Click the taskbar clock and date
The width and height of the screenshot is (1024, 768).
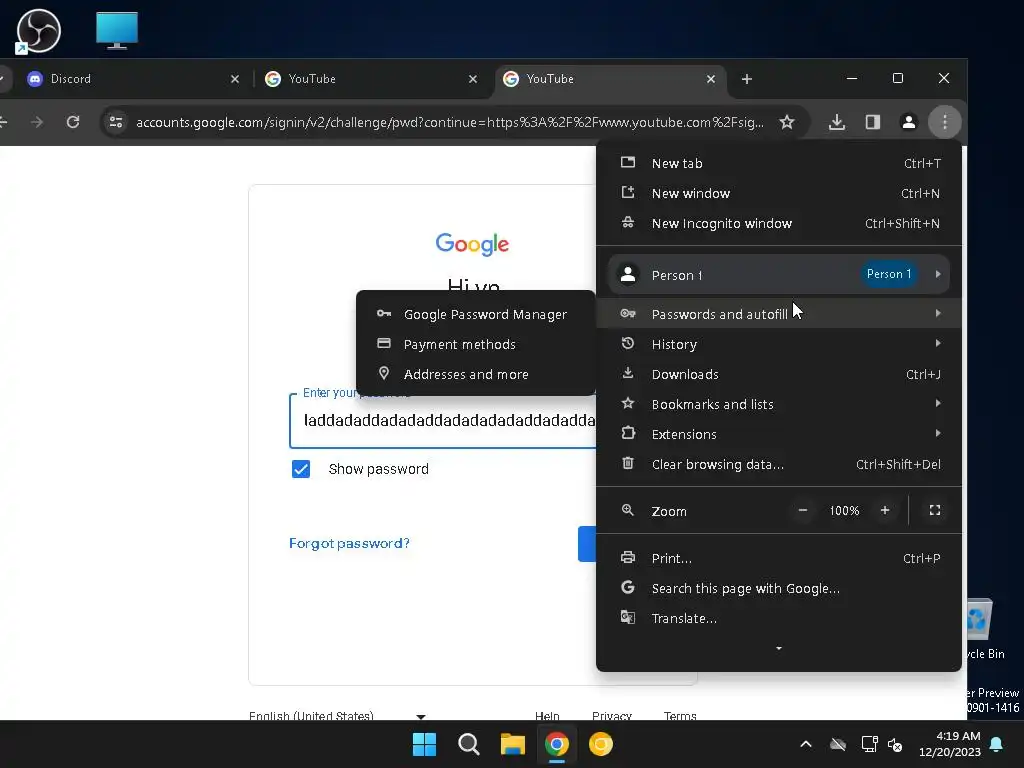click(x=950, y=744)
